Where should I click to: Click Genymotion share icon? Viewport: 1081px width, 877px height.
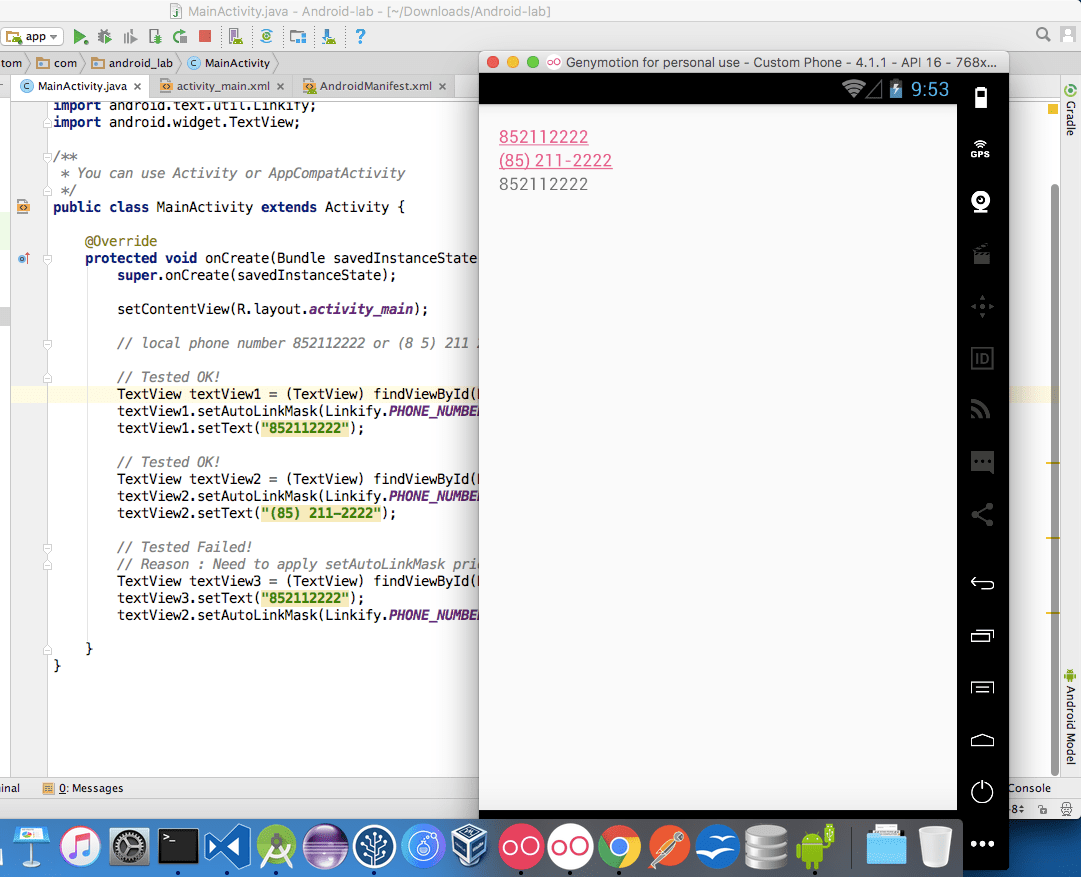pos(981,514)
